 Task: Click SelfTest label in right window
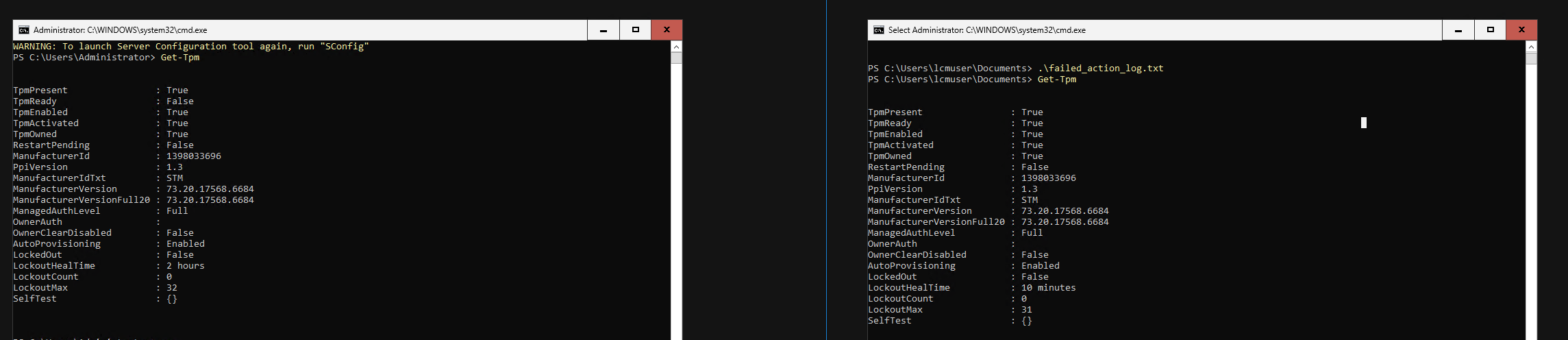click(x=890, y=321)
